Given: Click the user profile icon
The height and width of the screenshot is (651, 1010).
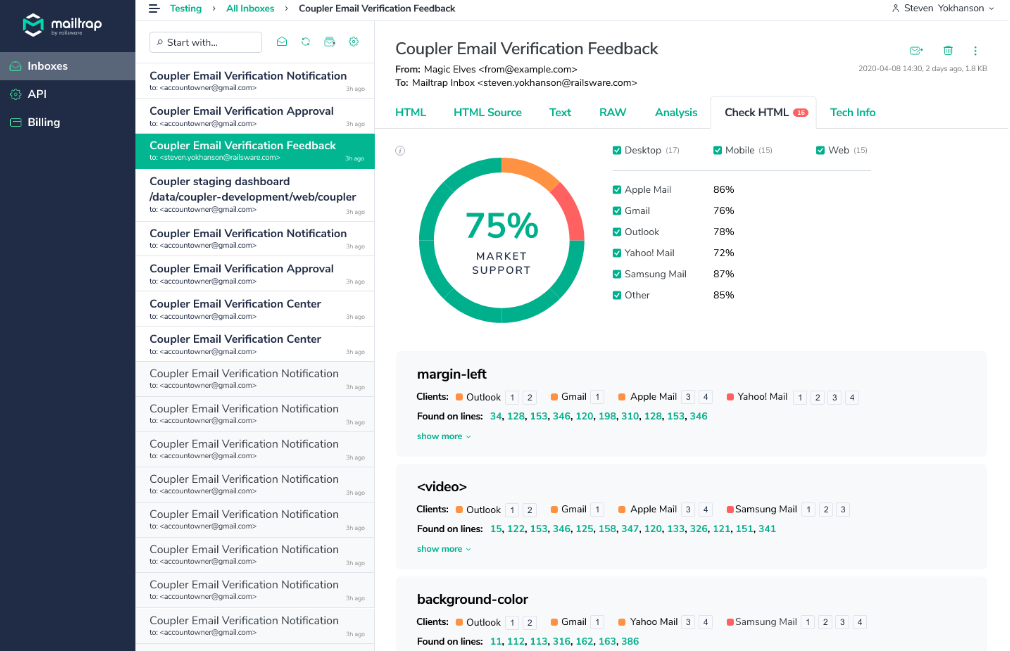Looking at the screenshot, I should tap(895, 8).
